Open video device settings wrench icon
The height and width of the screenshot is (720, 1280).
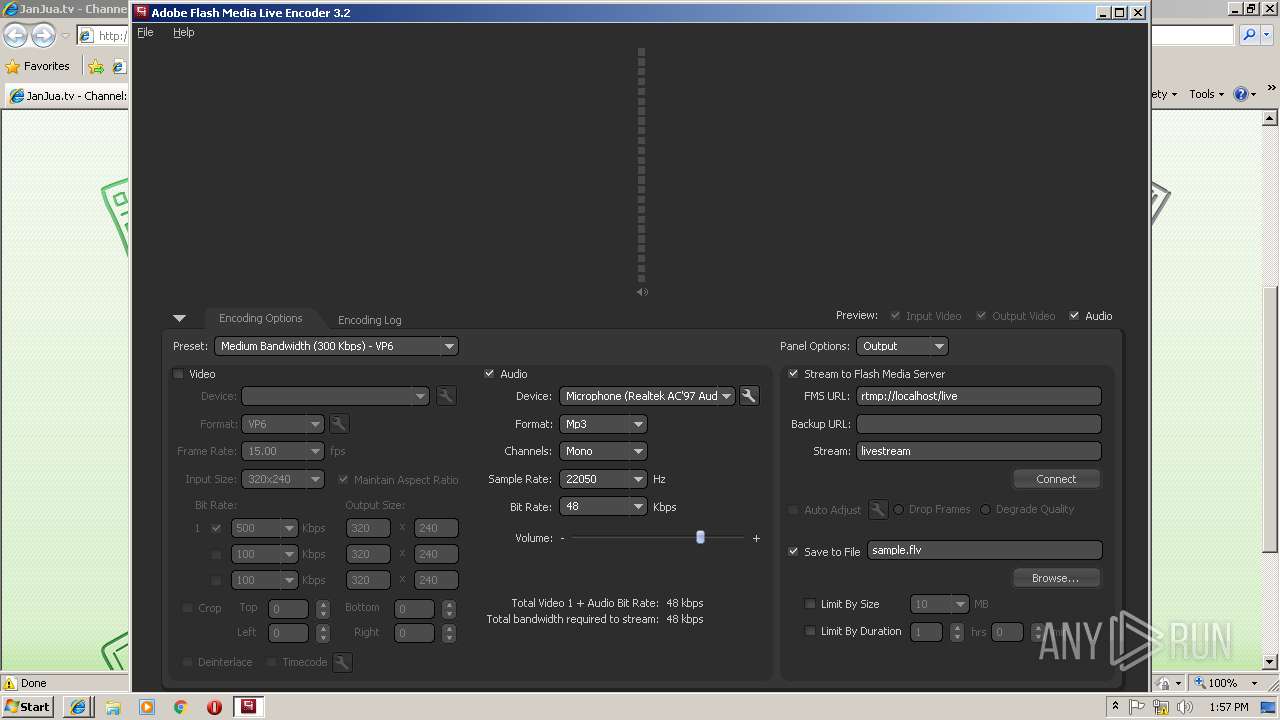tap(446, 396)
